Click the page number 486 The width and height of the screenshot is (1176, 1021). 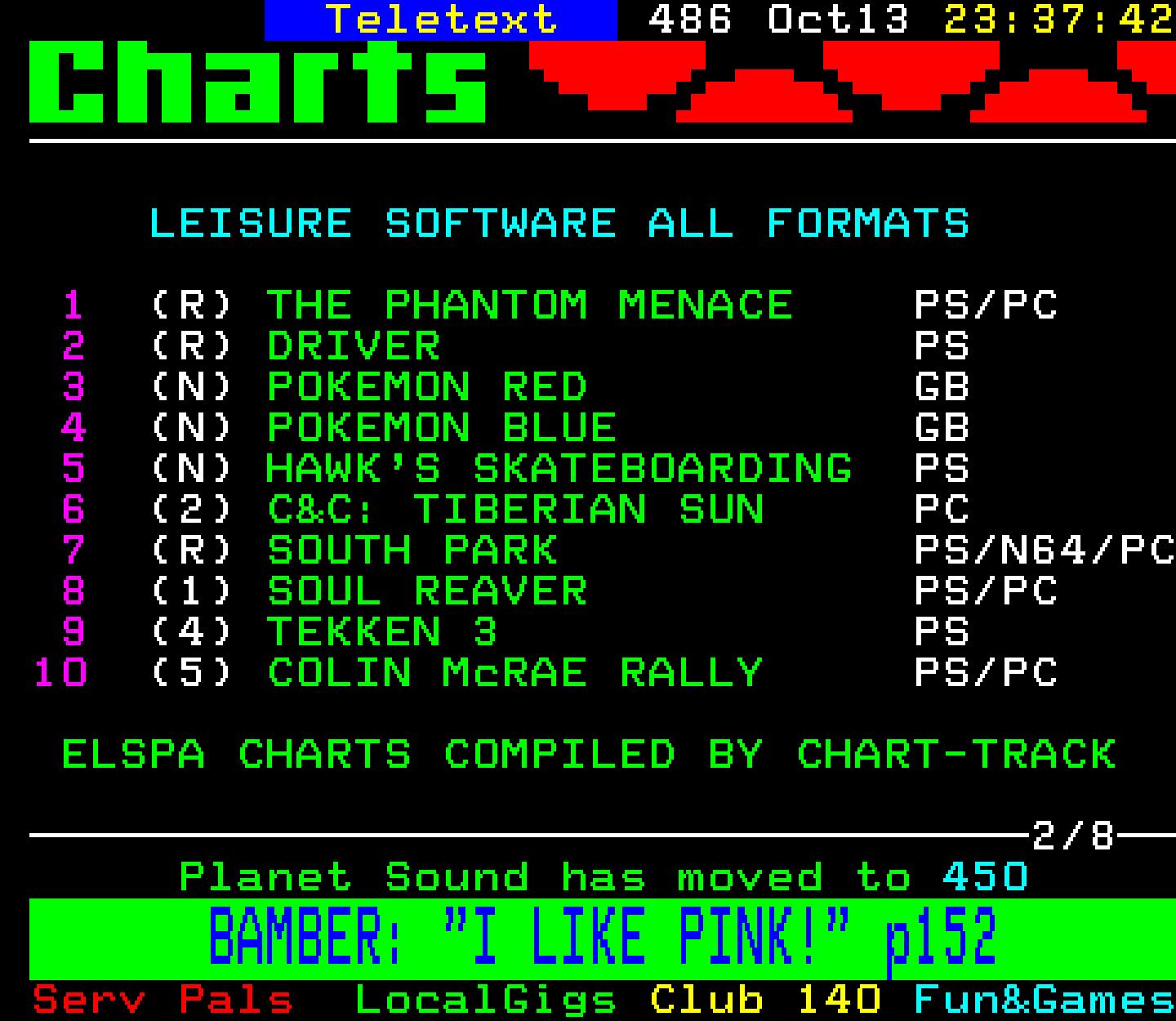click(690, 20)
